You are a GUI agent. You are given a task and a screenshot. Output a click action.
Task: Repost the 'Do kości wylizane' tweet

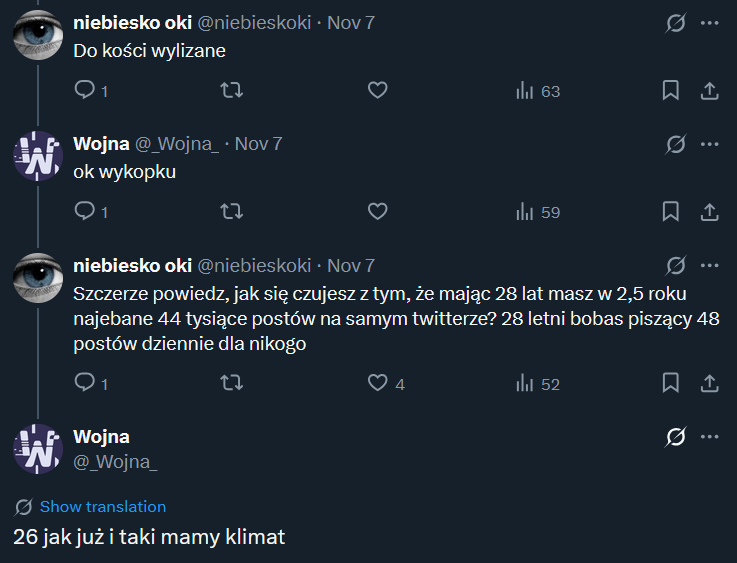pyautogui.click(x=231, y=91)
